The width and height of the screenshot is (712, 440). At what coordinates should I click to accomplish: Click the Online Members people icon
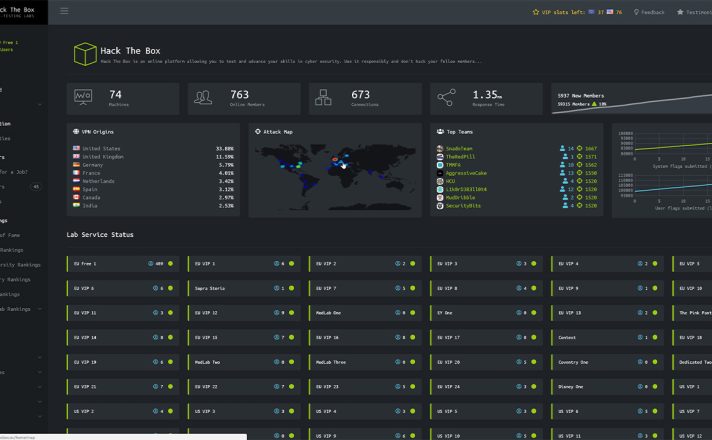[x=203, y=97]
